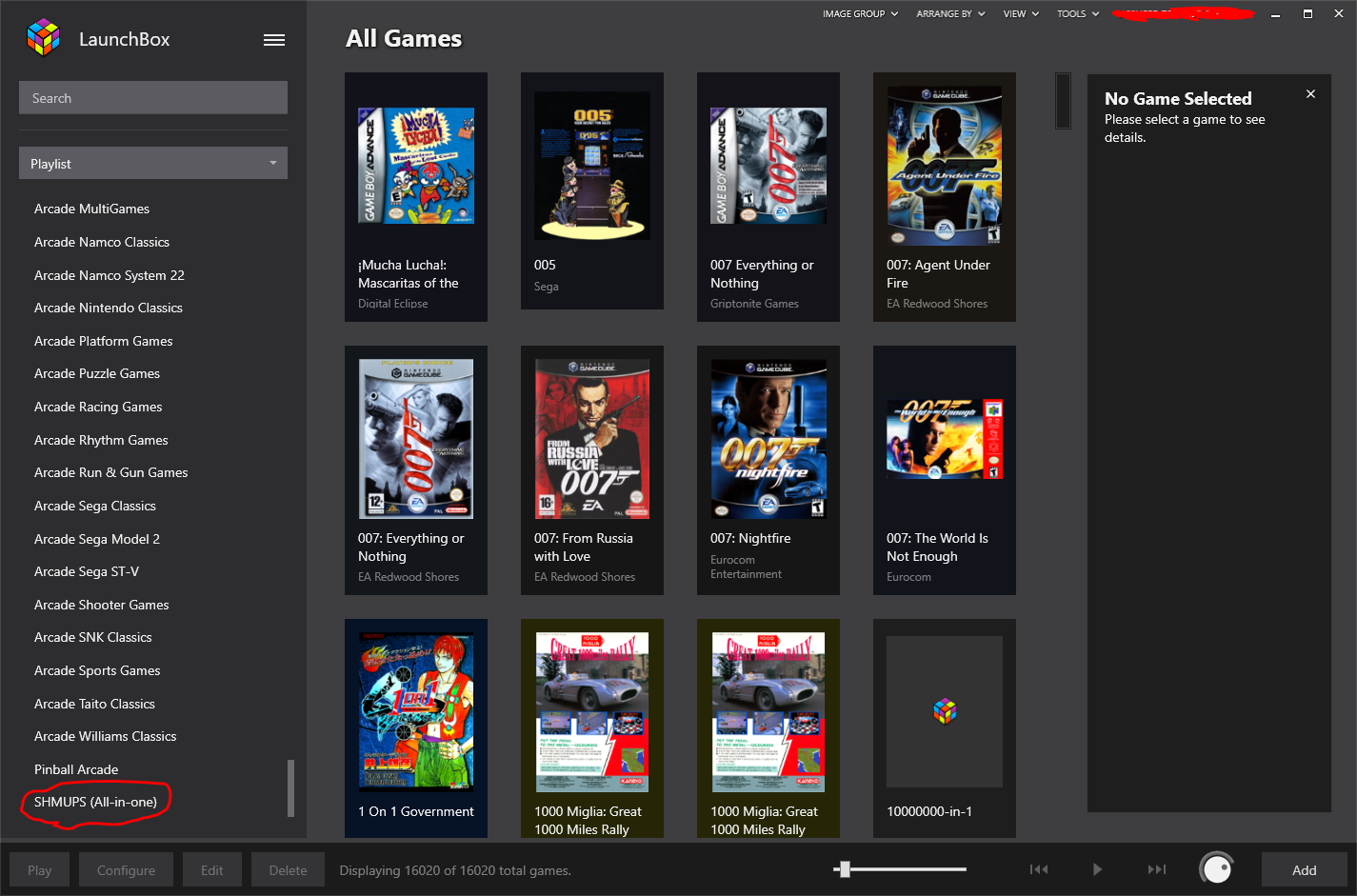Click into the Search field

(x=153, y=98)
